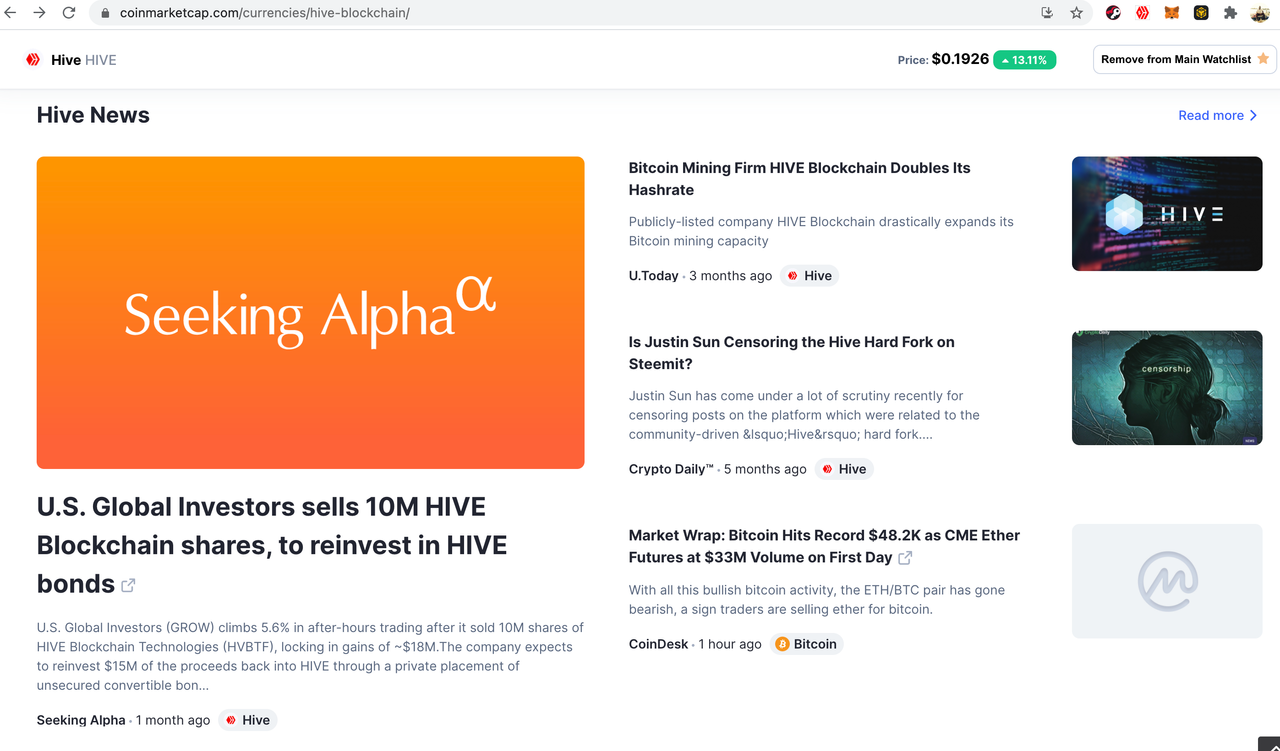This screenshot has height=751, width=1280.
Task: Open the censorship article thumbnail image
Action: pos(1167,388)
